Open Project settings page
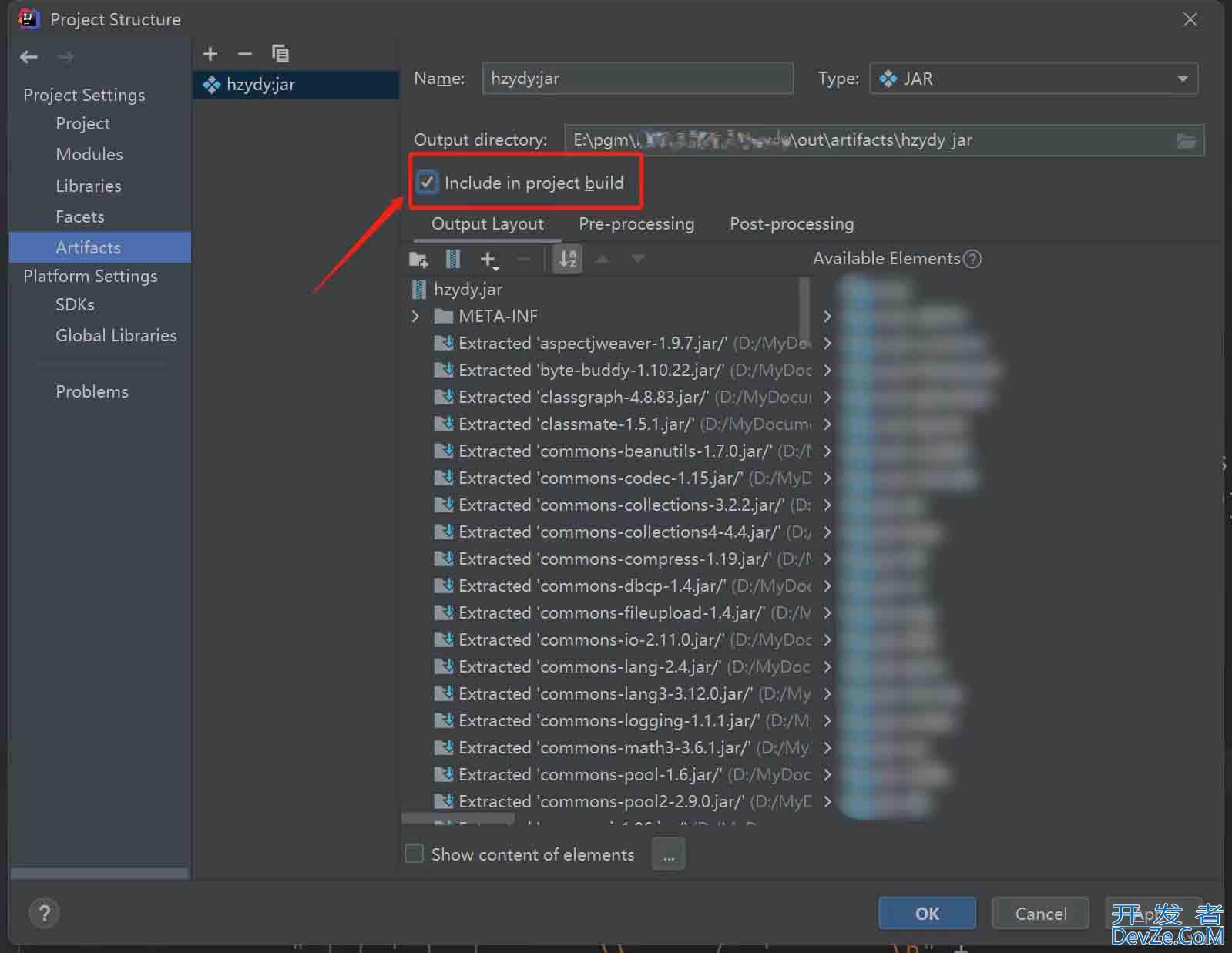 click(82, 124)
